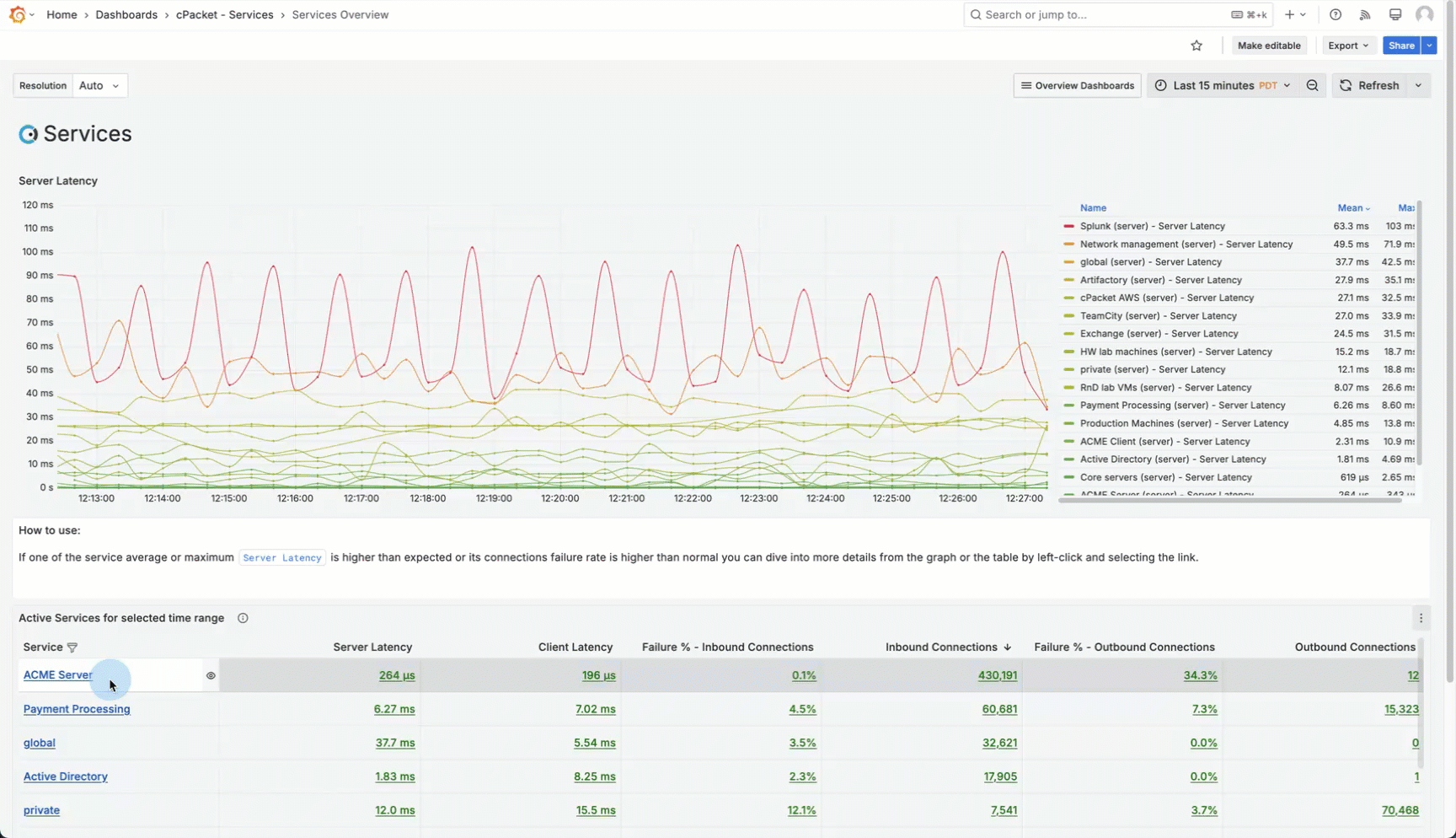Sort table by Server Latency column

372,647
